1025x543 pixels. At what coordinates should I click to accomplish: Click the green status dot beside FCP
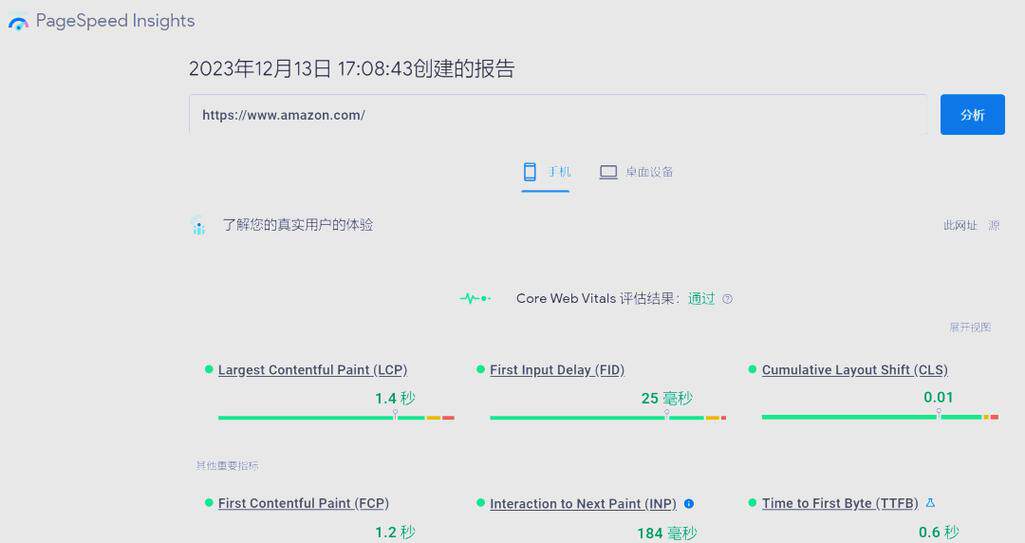coord(209,502)
